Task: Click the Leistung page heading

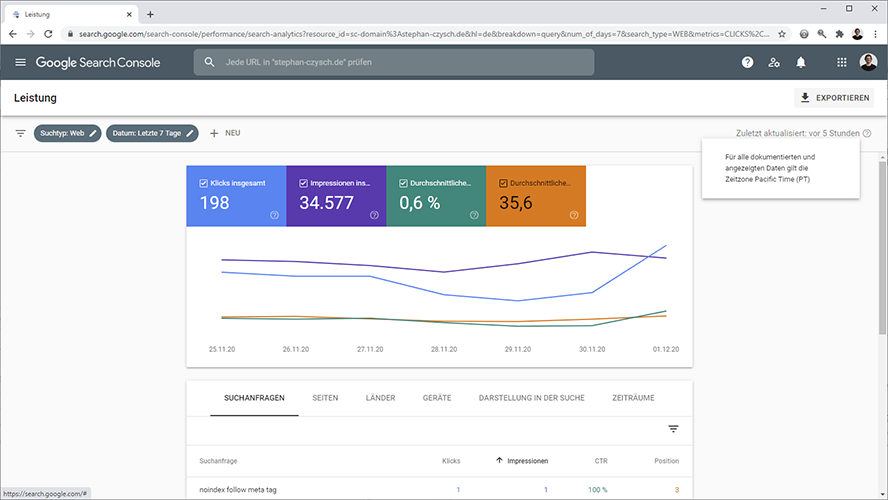Action: 35,98
